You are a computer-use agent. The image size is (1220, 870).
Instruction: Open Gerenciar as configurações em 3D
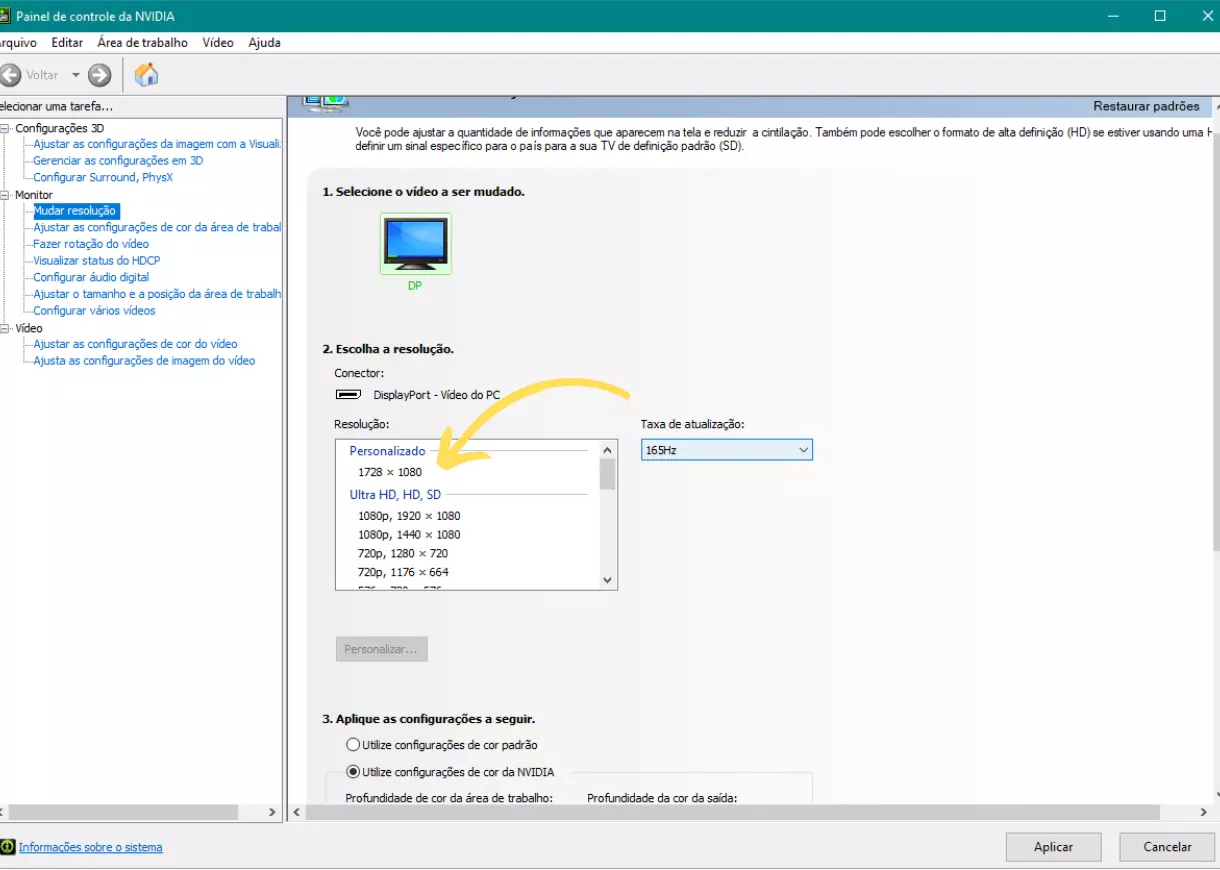118,160
